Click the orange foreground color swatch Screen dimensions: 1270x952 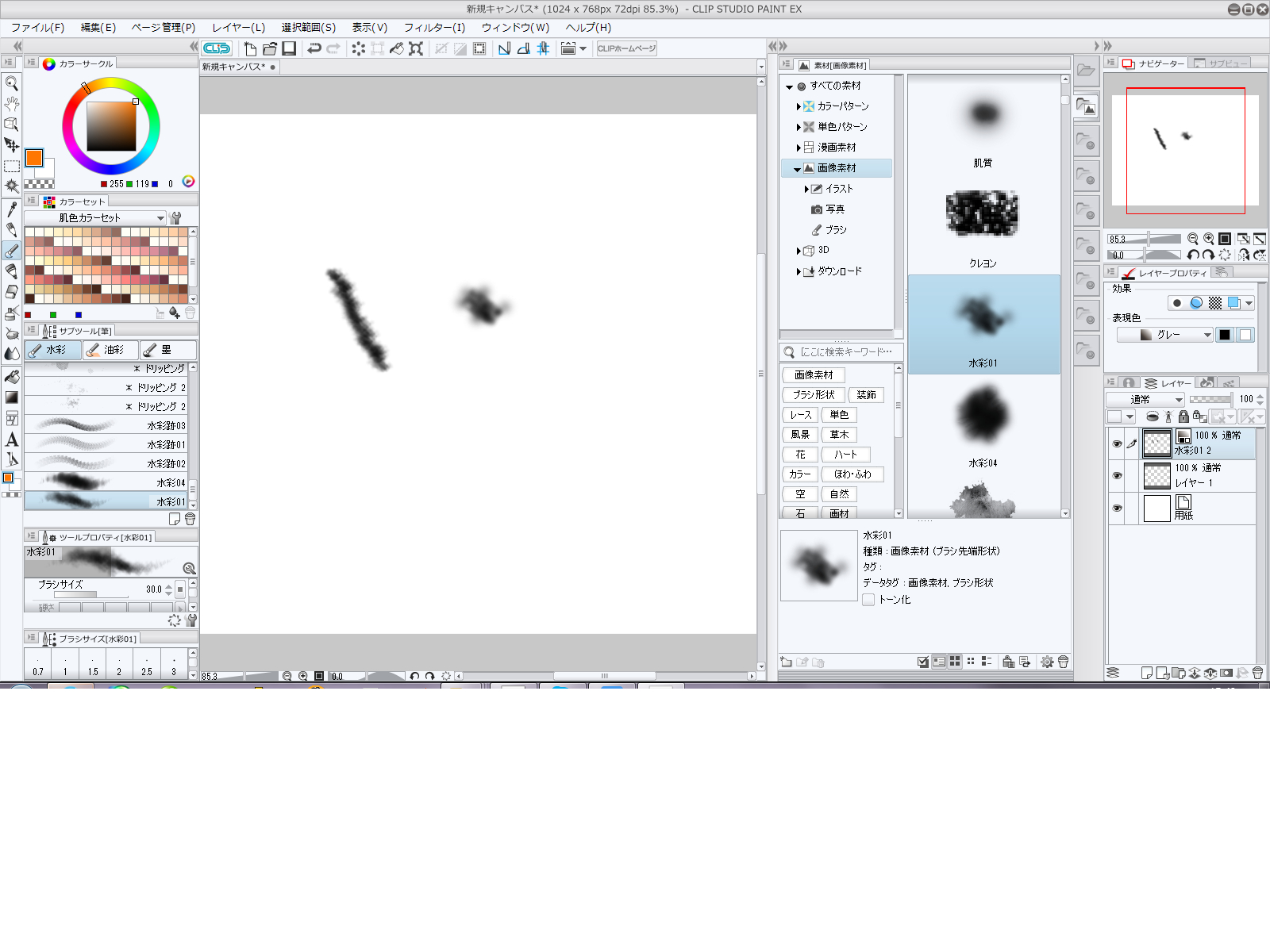33,158
